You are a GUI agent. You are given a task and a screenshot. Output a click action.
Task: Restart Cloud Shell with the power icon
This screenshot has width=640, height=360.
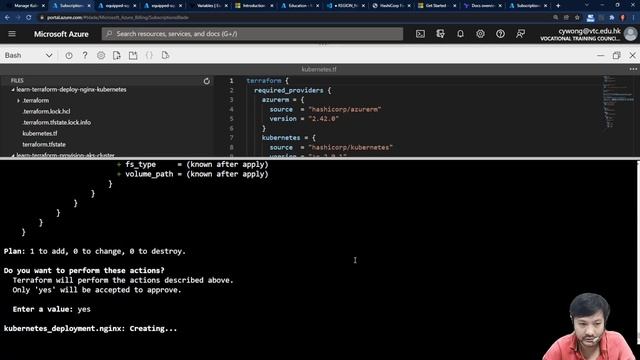coord(69,55)
